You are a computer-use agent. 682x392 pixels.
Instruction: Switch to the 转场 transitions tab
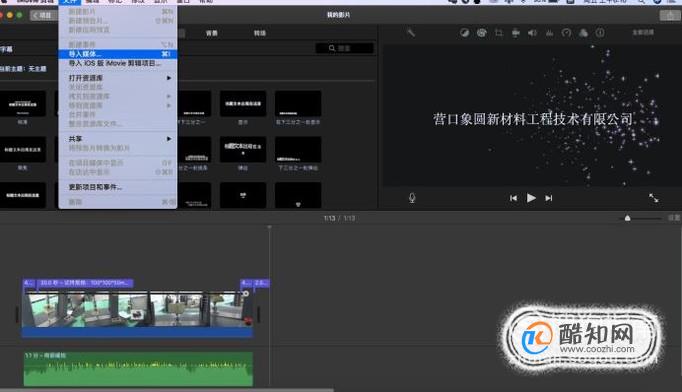pyautogui.click(x=260, y=33)
